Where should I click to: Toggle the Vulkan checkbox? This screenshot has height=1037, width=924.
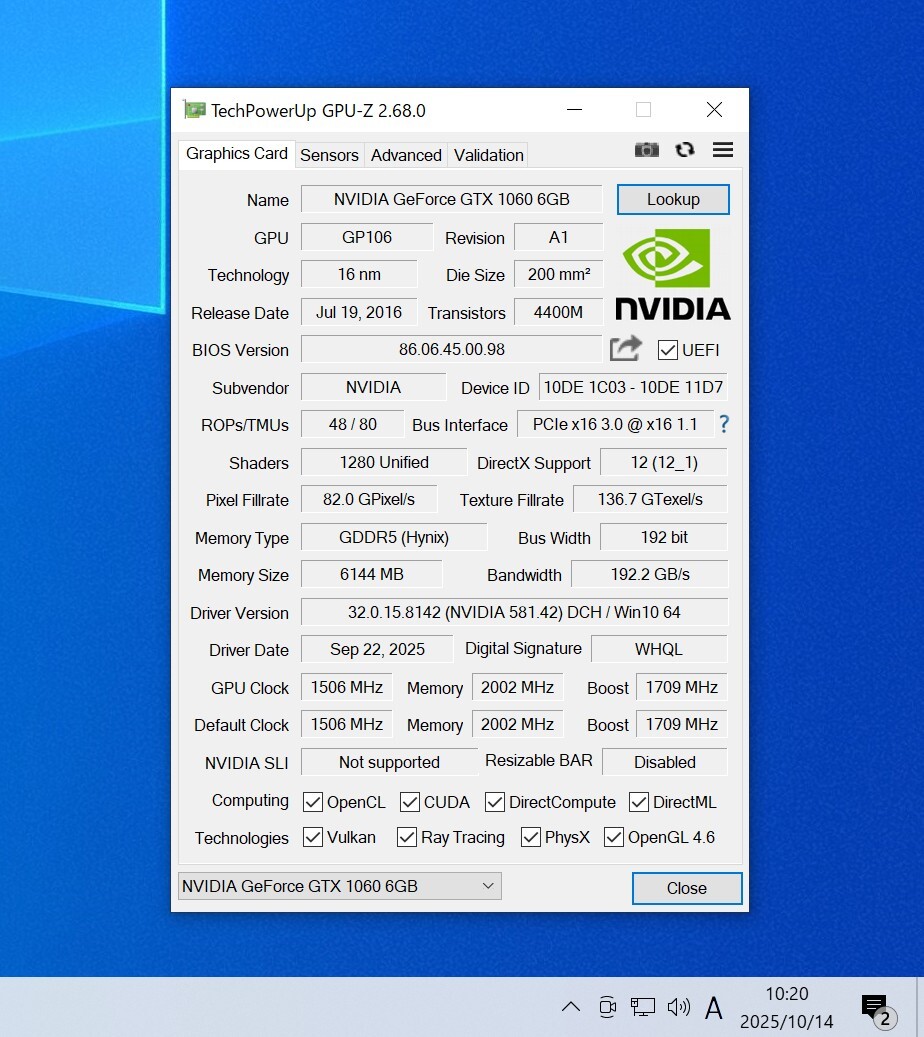[x=313, y=837]
